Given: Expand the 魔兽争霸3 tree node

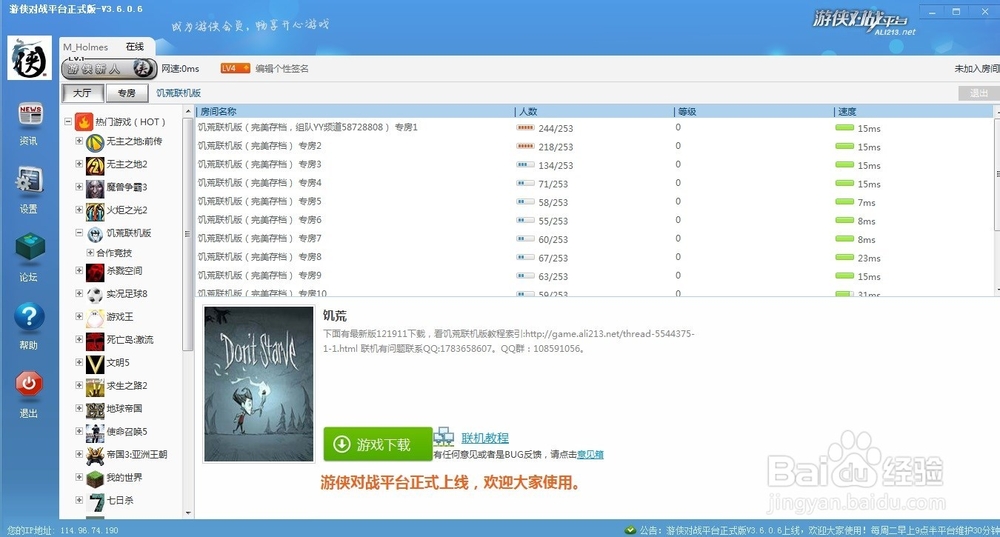Looking at the screenshot, I should tap(79, 187).
